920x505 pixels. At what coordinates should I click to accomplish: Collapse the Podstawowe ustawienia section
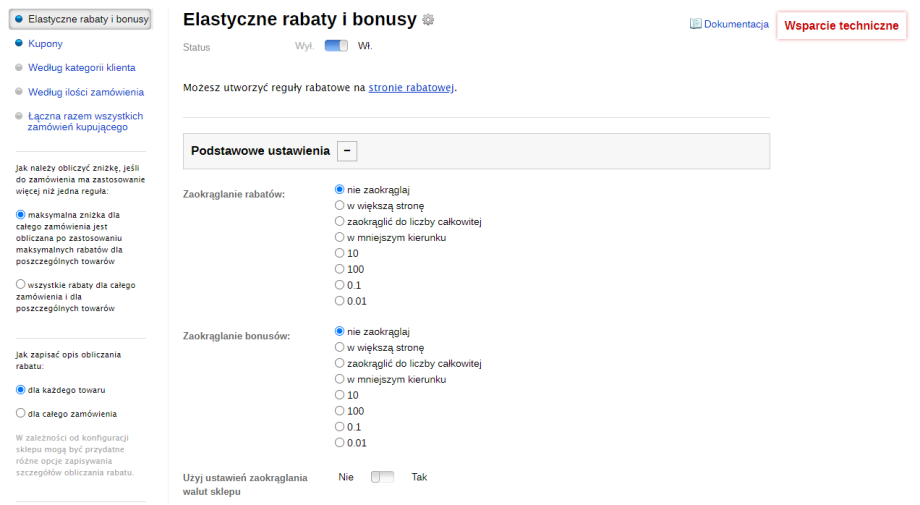coord(347,151)
